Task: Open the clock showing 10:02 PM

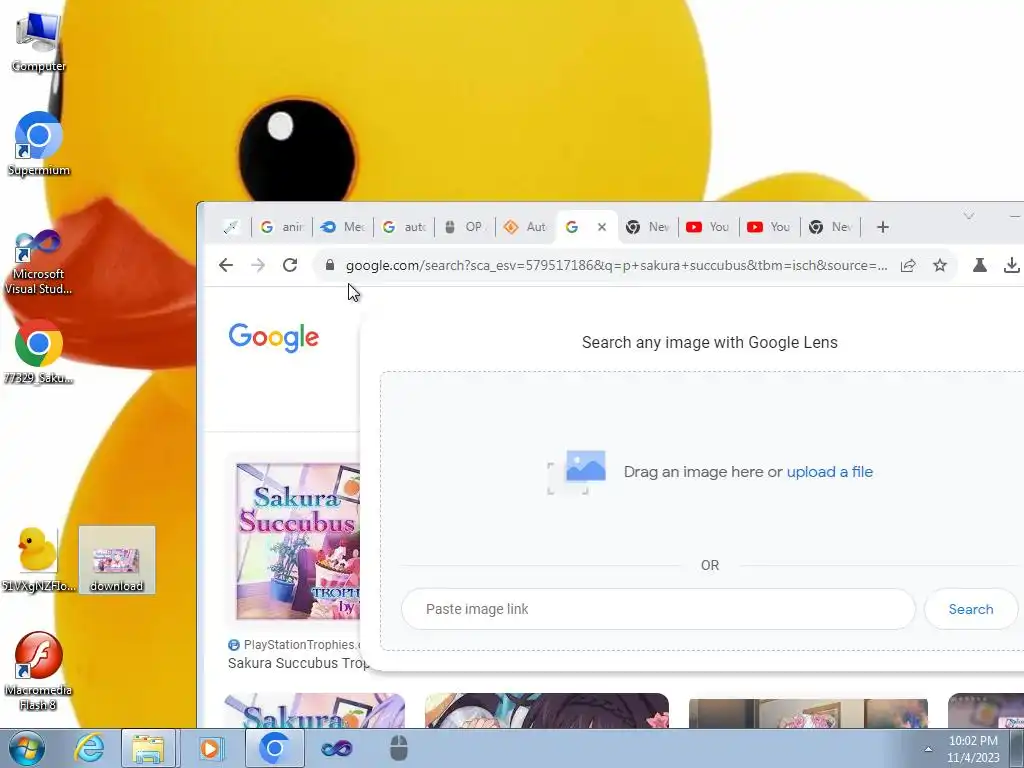Action: (x=973, y=749)
